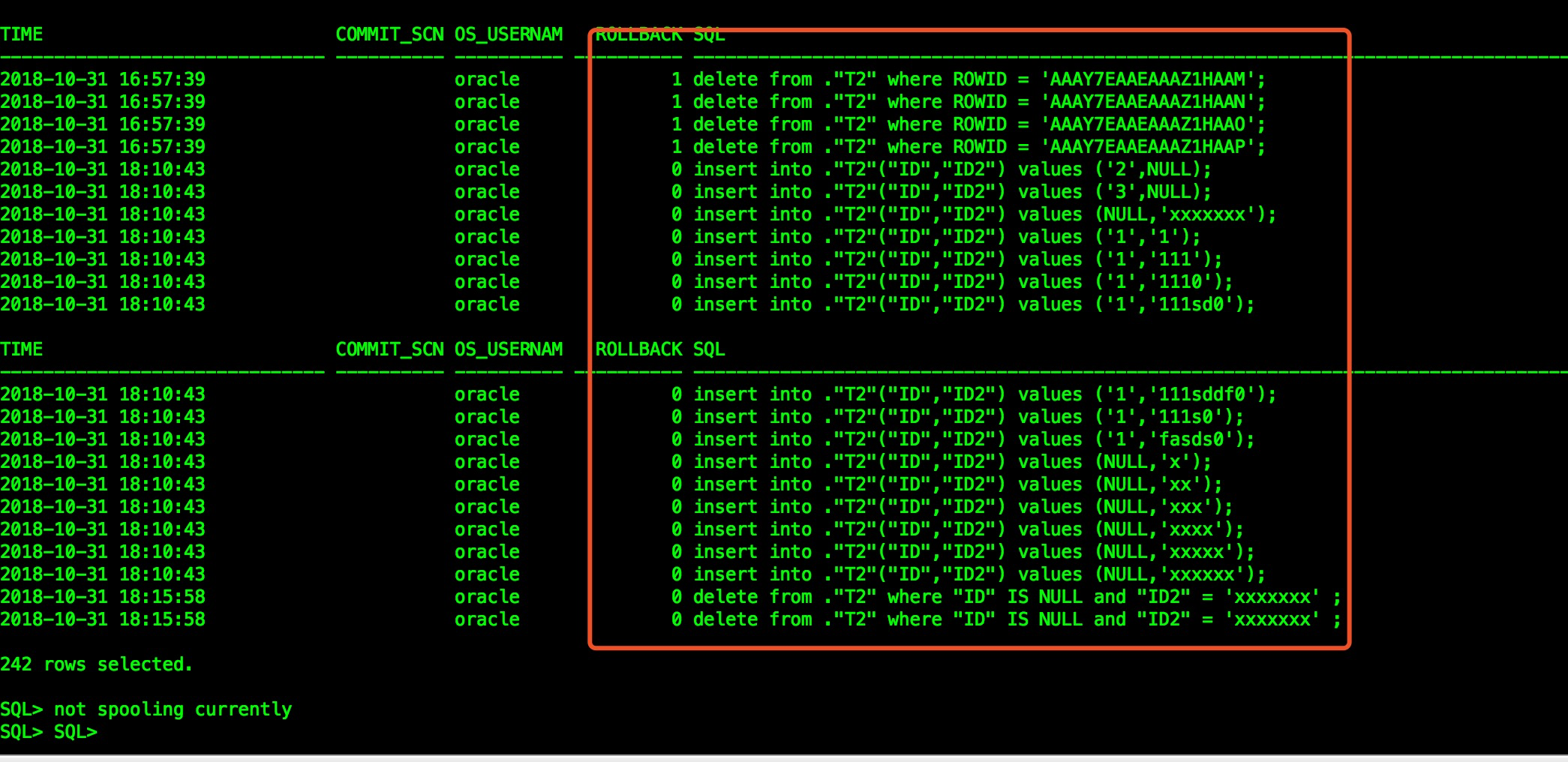Click rollback value 0 in the (NULL,'xxxx') row
This screenshot has width=1568, height=762.
[677, 529]
